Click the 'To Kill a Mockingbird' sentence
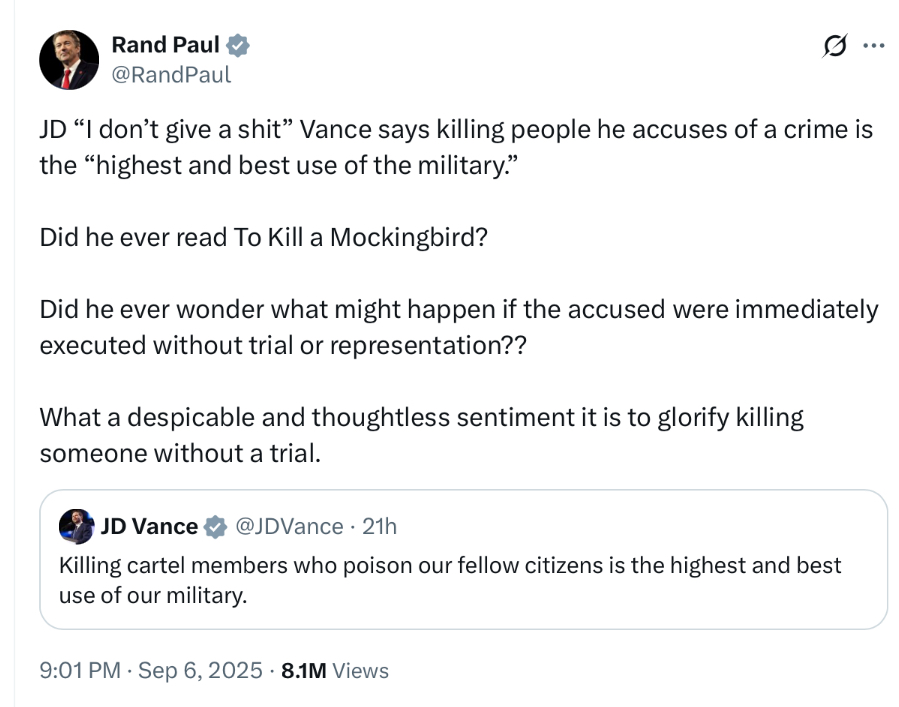 (263, 237)
